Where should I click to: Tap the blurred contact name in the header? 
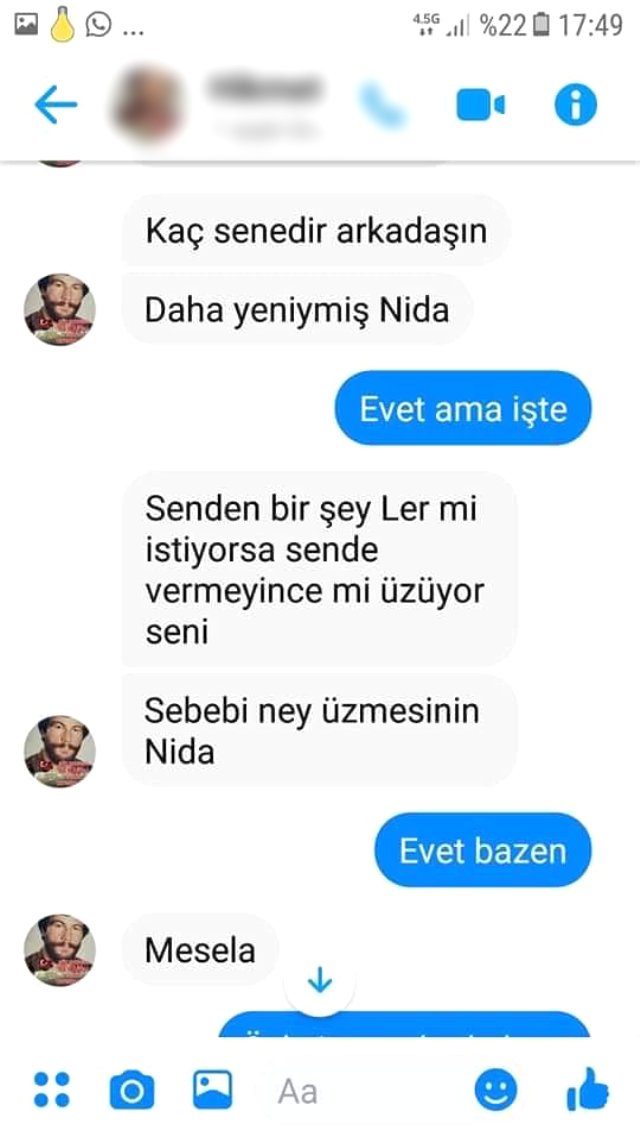264,88
